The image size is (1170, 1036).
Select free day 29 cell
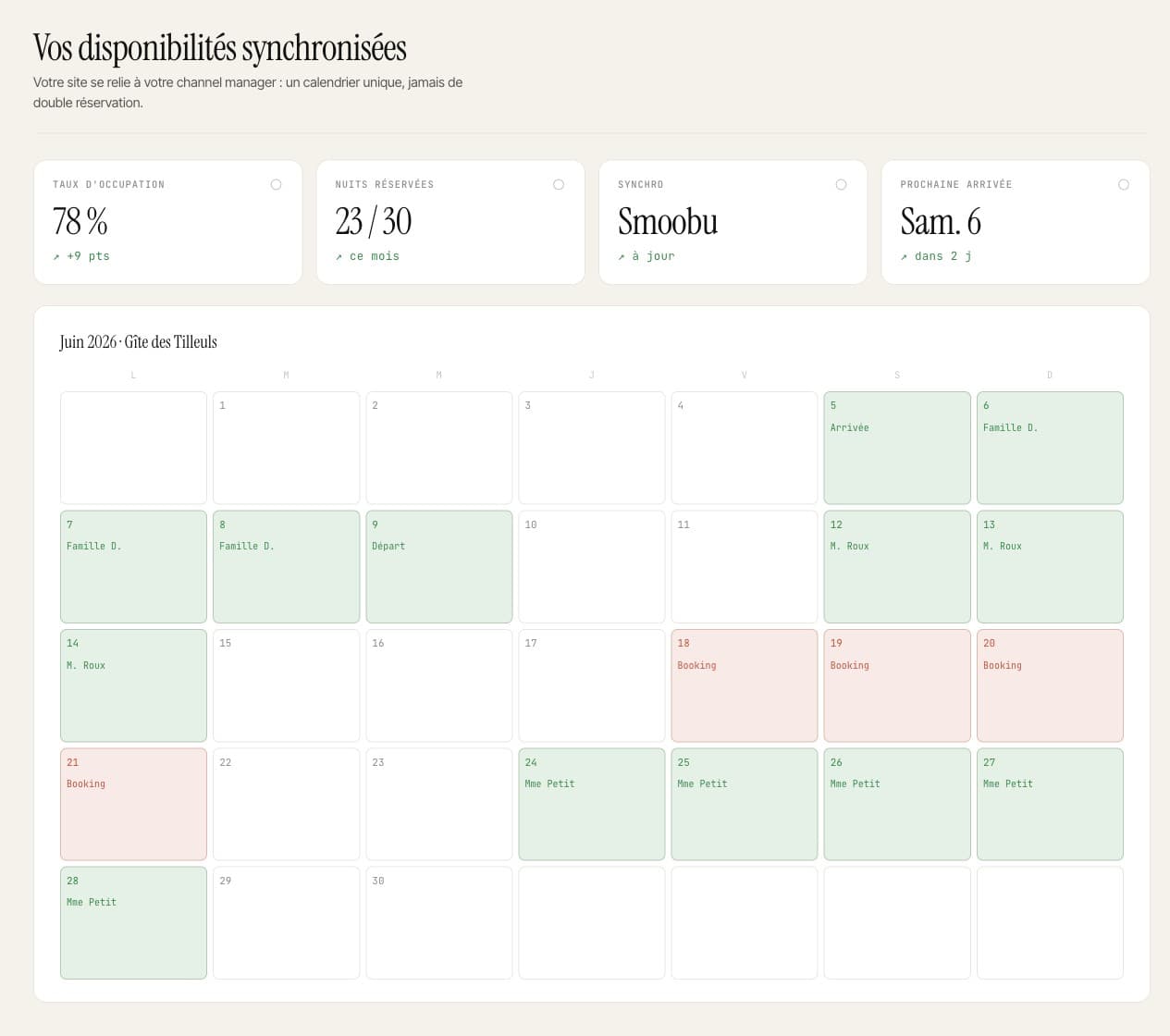click(x=286, y=922)
